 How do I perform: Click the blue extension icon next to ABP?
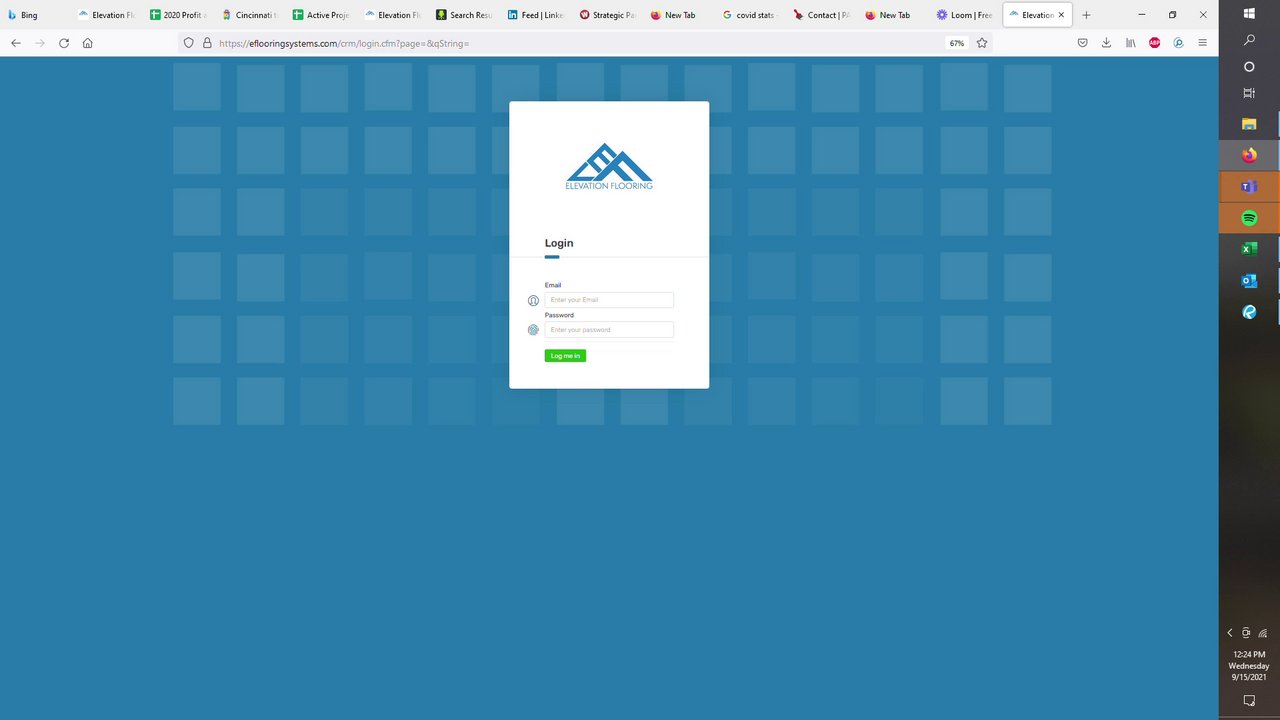pos(1178,43)
